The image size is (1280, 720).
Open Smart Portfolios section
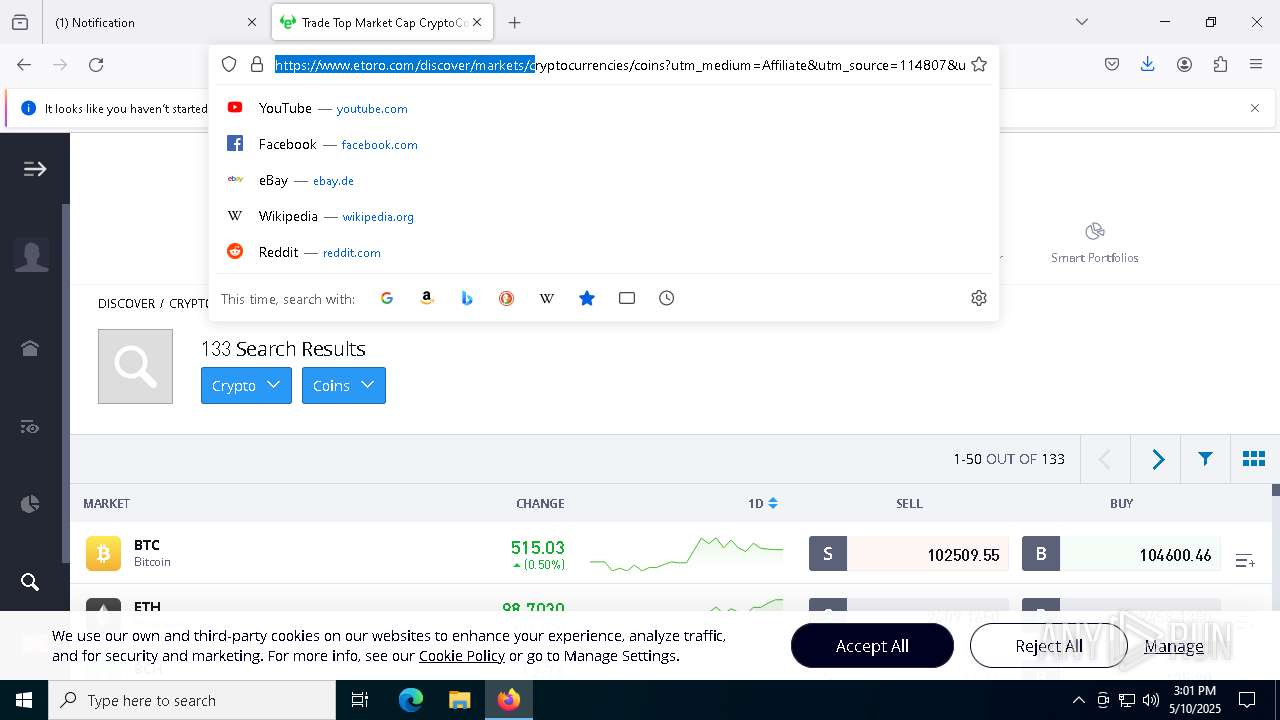(x=1095, y=243)
